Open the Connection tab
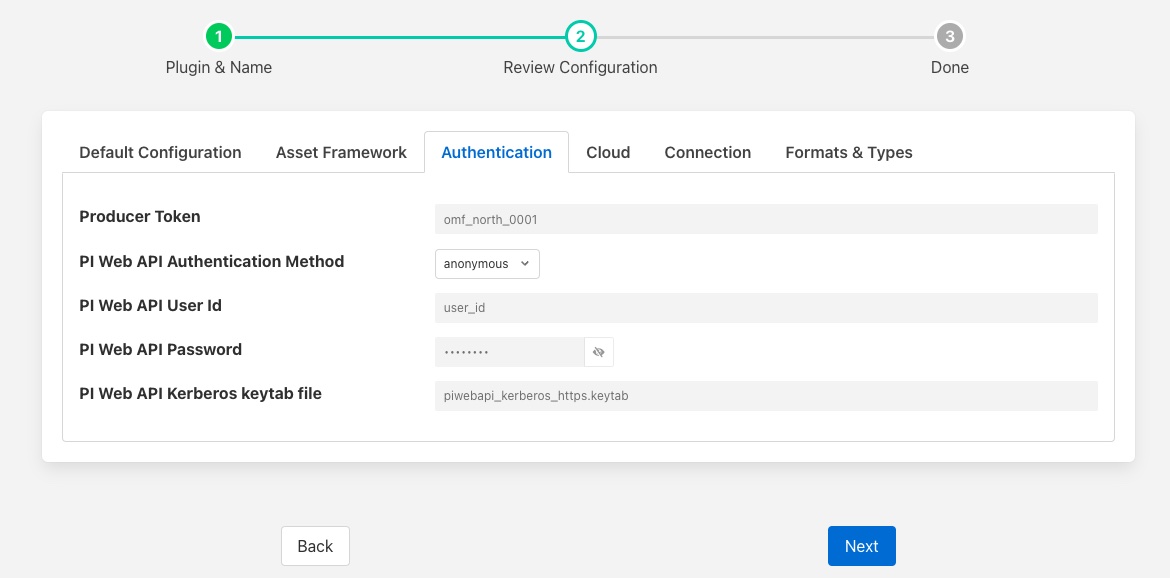The width and height of the screenshot is (1170, 578). tap(707, 153)
